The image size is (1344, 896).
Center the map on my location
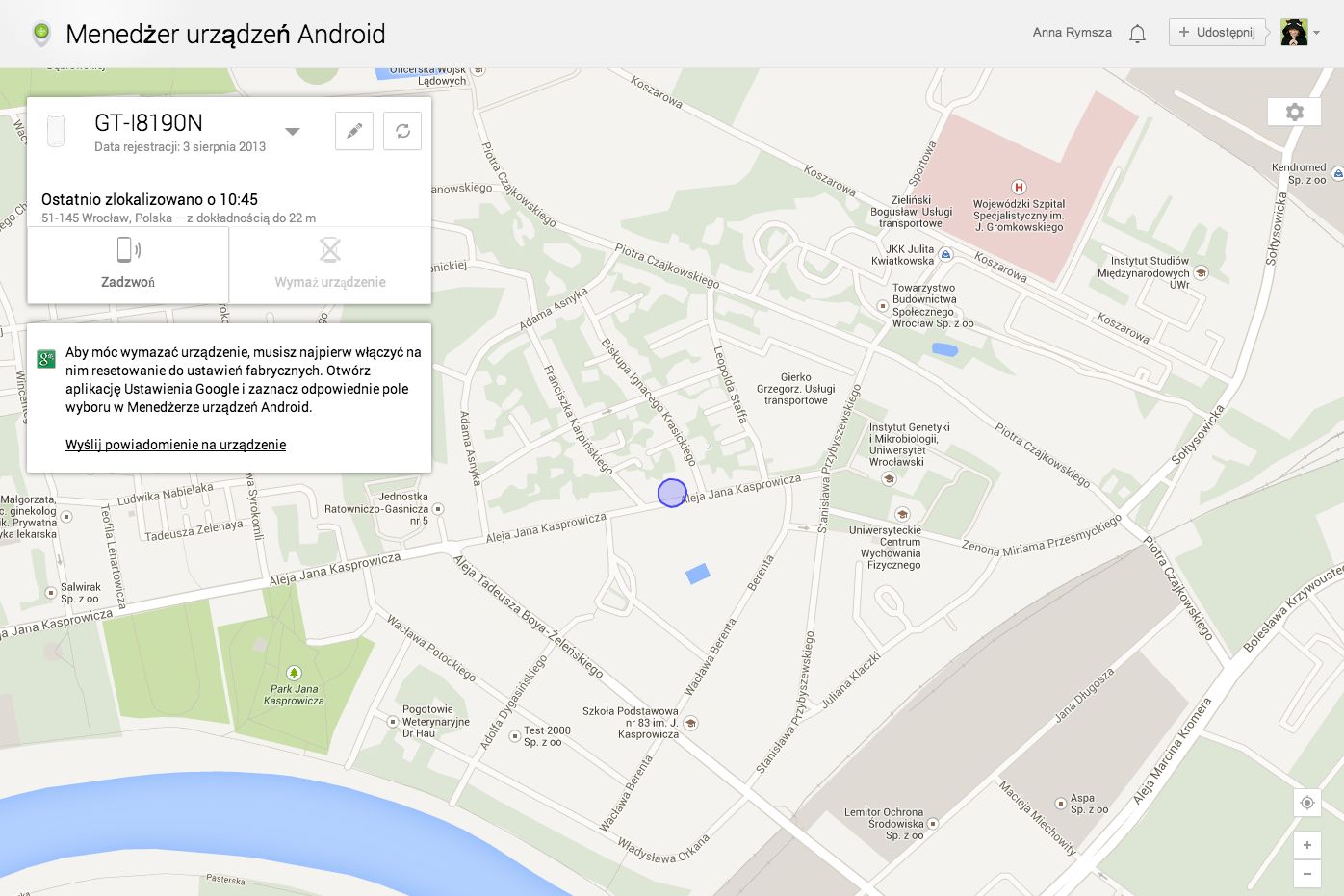(x=1307, y=803)
